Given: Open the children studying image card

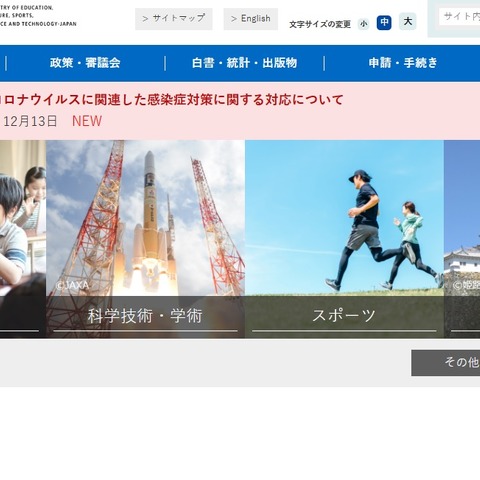Looking at the screenshot, I should tap(23, 239).
